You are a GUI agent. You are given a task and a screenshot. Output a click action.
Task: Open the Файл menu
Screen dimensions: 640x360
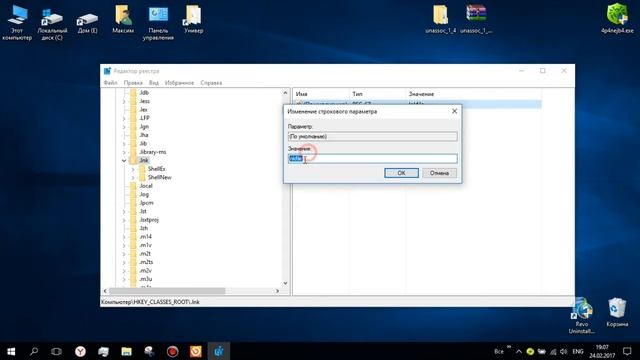(110, 82)
